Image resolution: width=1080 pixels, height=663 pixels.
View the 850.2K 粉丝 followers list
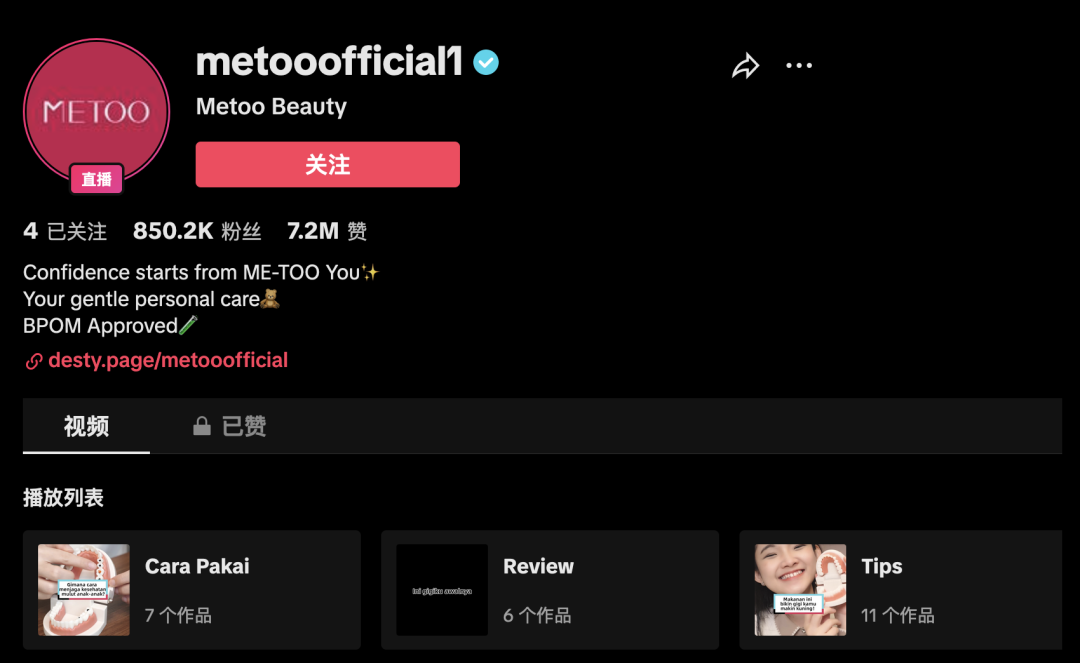click(x=197, y=232)
